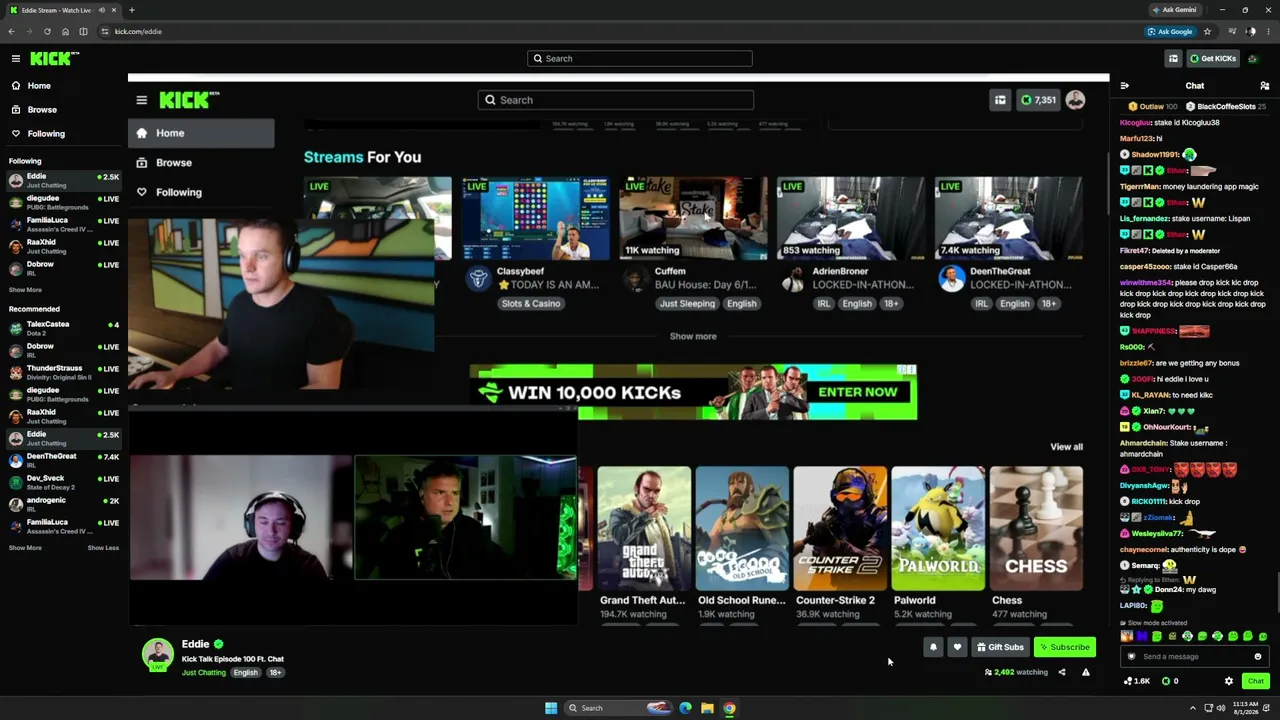Collapse the chat panel with arrow icon
The height and width of the screenshot is (720, 1280).
pos(1125,86)
